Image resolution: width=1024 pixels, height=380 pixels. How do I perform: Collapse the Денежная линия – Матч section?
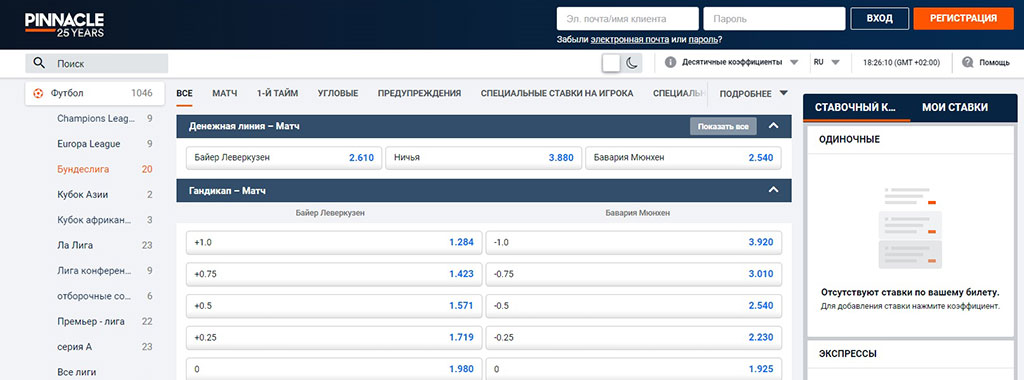[x=774, y=125]
